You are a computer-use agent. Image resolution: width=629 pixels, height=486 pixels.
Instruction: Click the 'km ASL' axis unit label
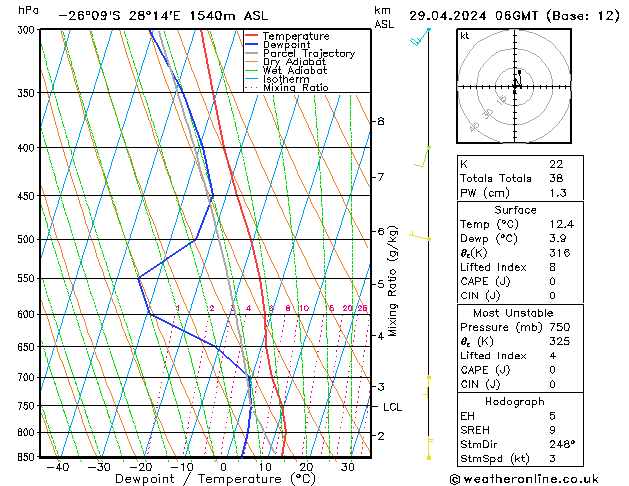(383, 17)
